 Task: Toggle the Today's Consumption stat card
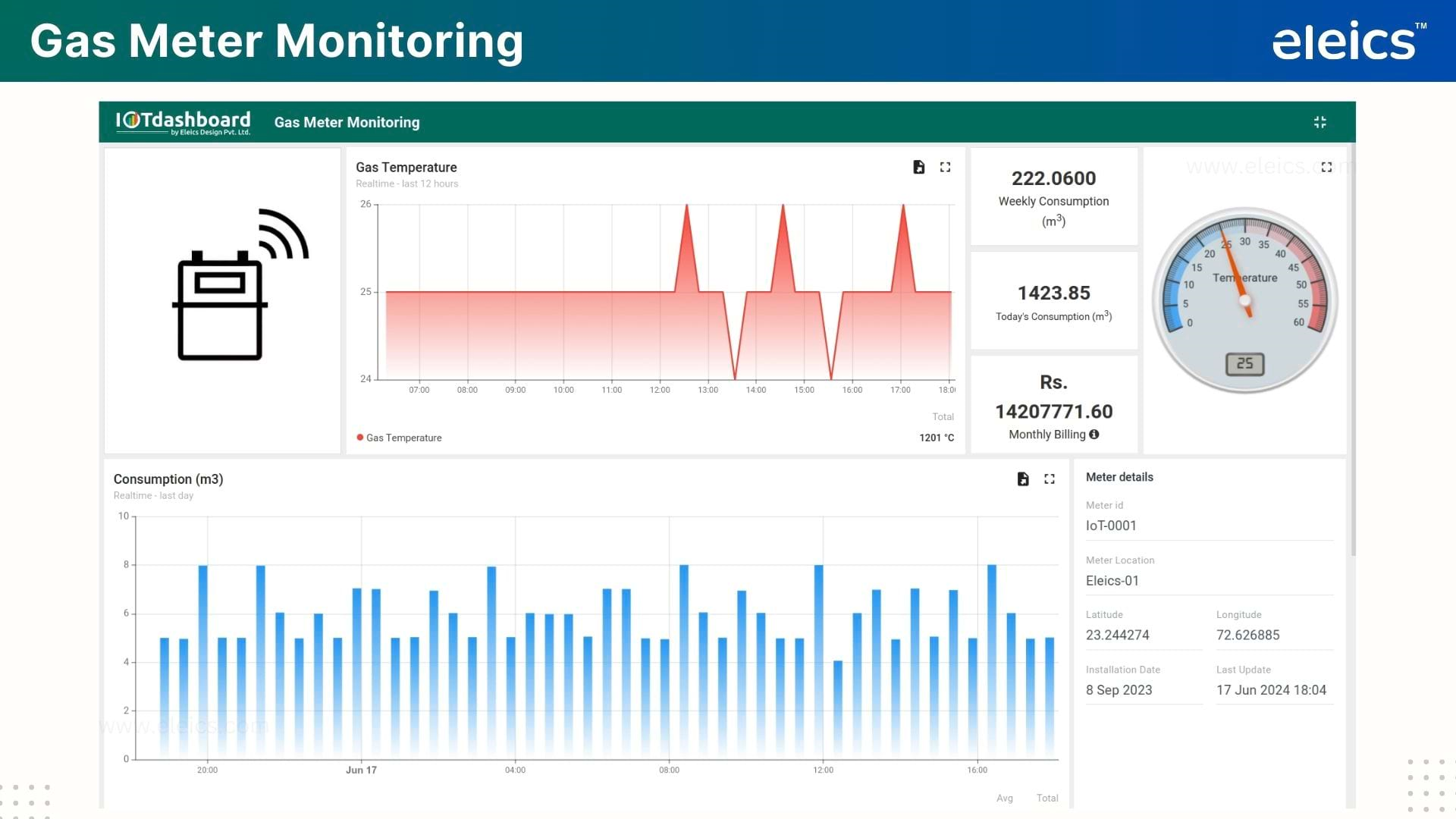pyautogui.click(x=1053, y=301)
